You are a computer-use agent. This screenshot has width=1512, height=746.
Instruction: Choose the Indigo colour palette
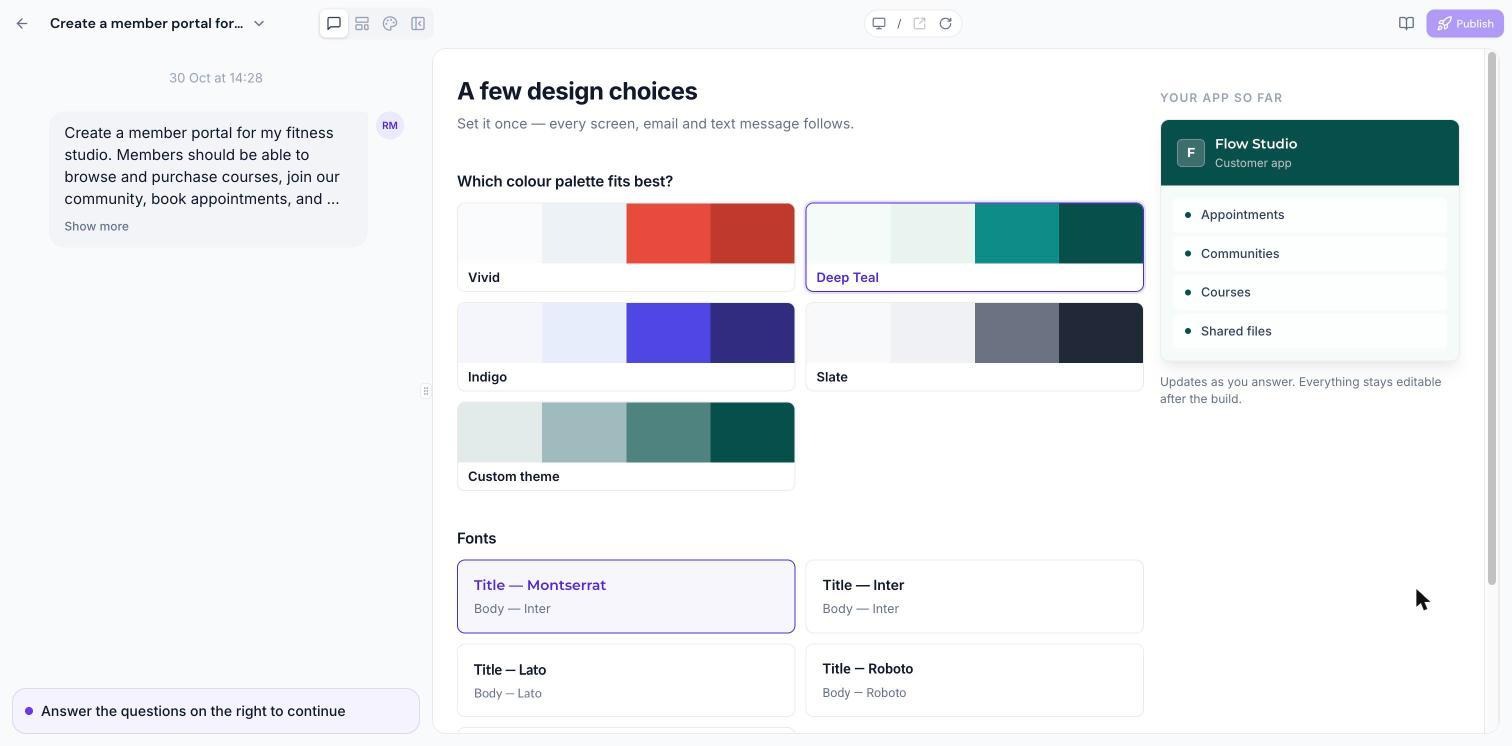626,346
